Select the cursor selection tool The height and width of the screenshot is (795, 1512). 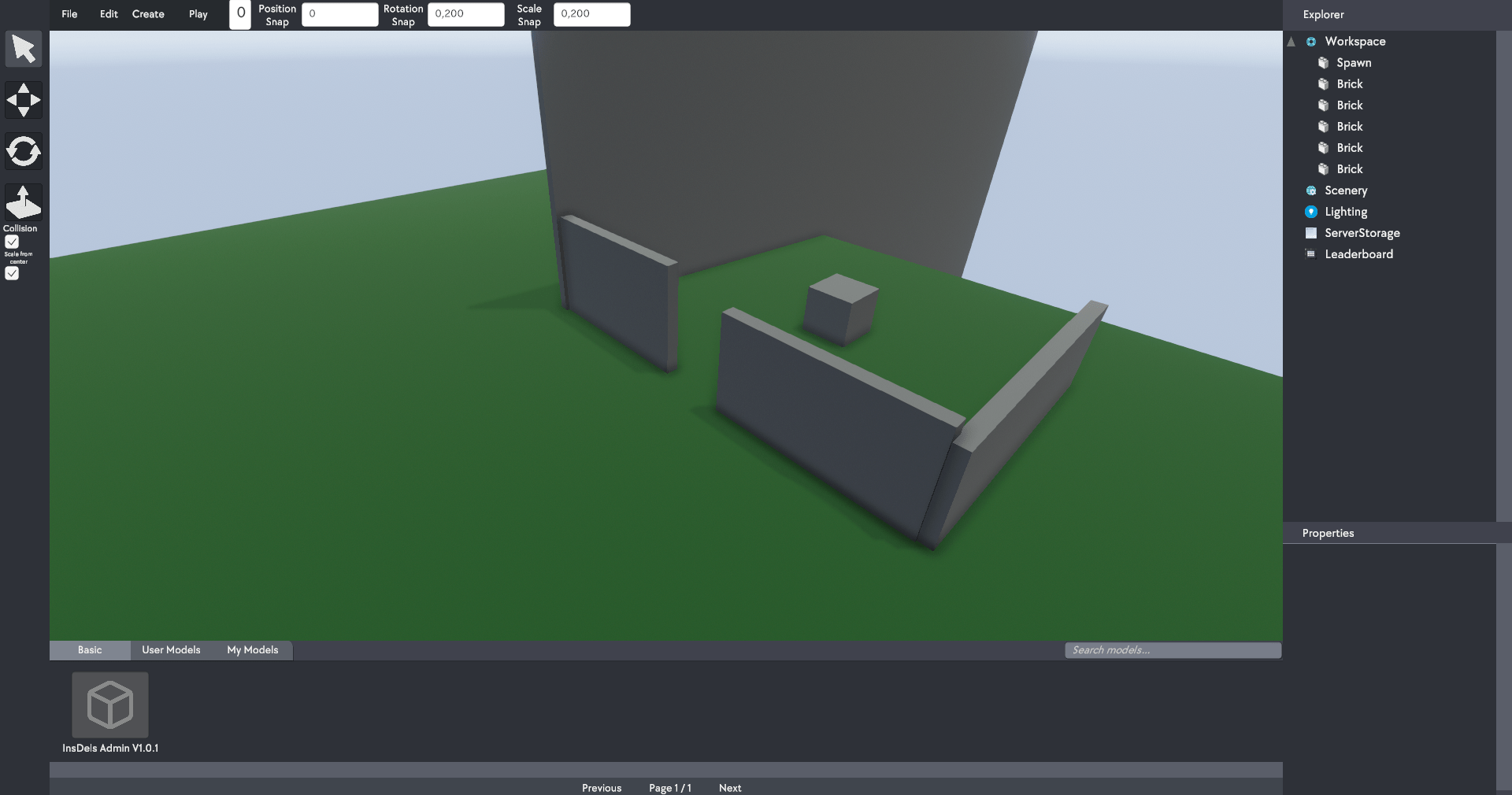click(x=24, y=49)
